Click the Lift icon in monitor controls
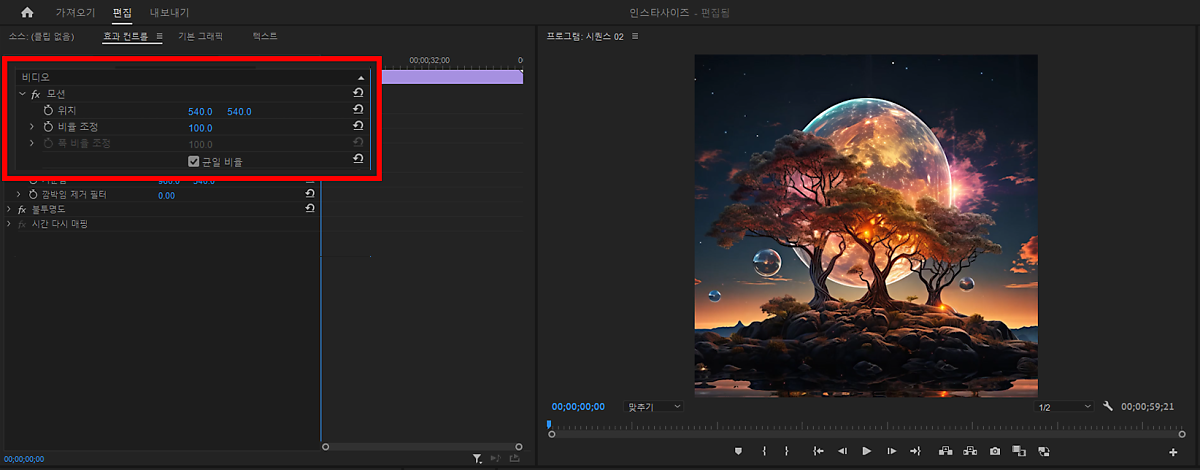 pyautogui.click(x=945, y=451)
